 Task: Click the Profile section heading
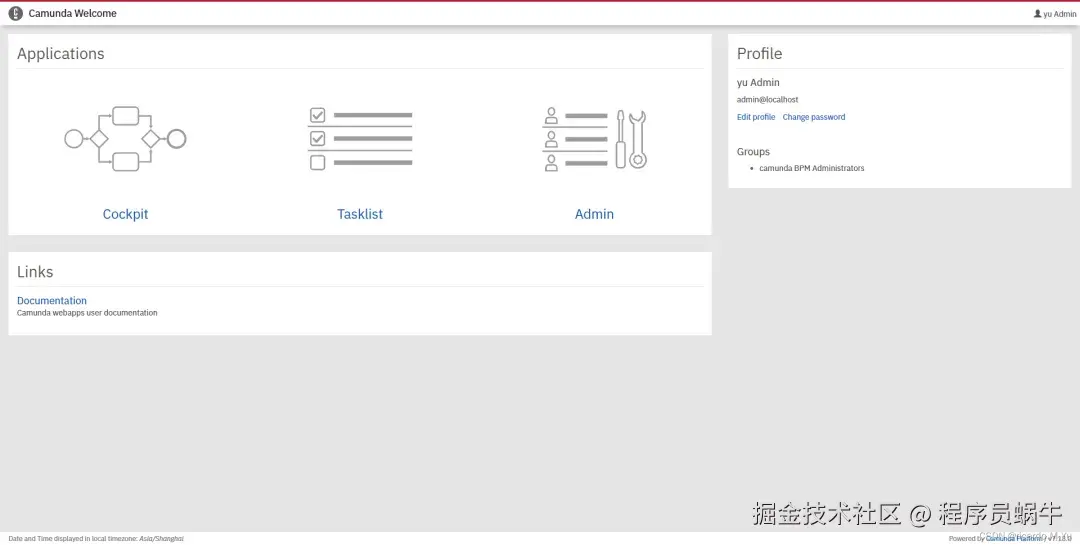[759, 54]
